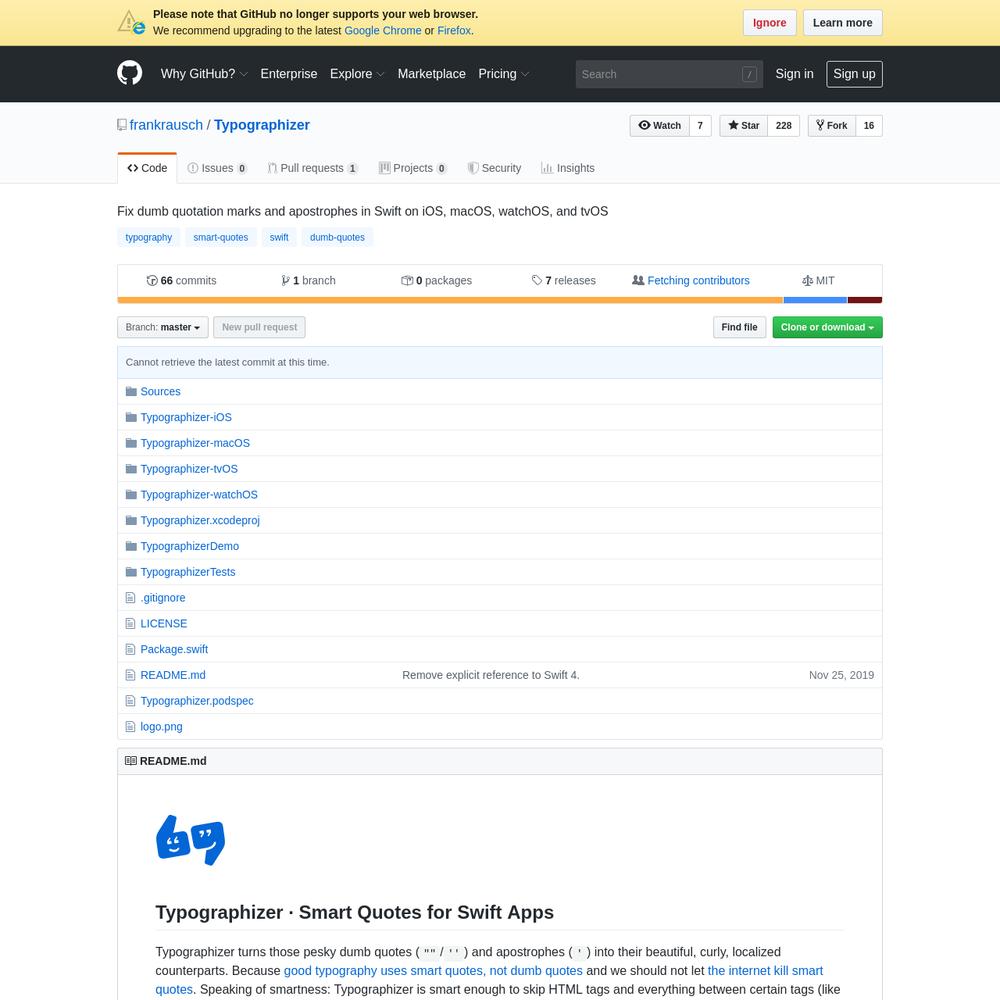Click the Find file button
The height and width of the screenshot is (1000, 1000).
[x=739, y=327]
